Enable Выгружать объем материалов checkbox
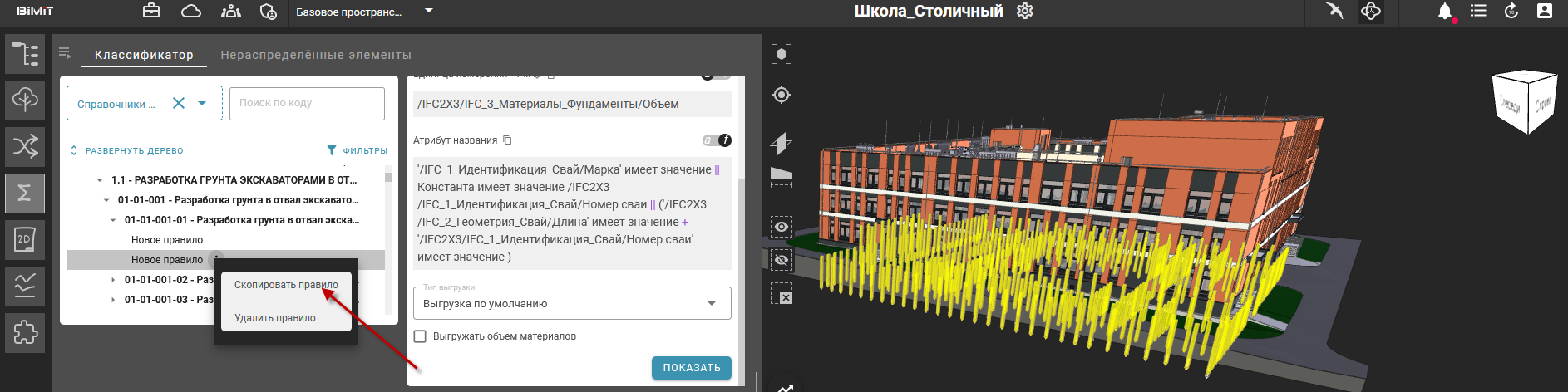 [420, 336]
